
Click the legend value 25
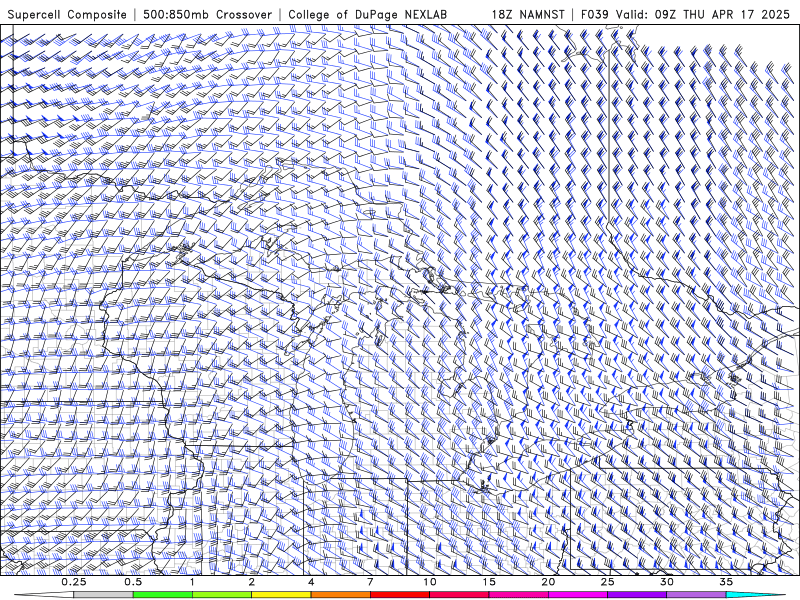(x=608, y=582)
